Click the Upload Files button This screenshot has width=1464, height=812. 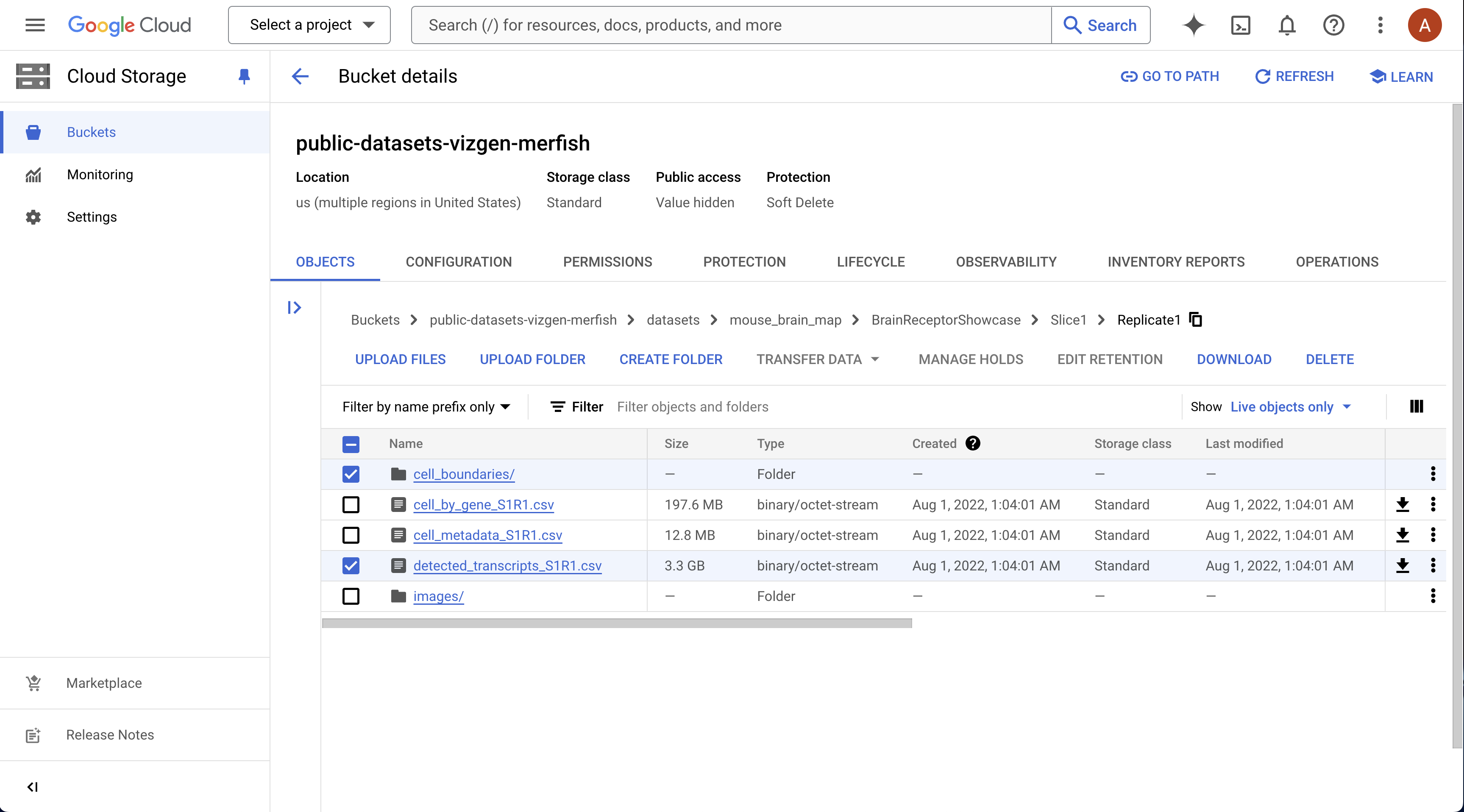[x=400, y=359]
